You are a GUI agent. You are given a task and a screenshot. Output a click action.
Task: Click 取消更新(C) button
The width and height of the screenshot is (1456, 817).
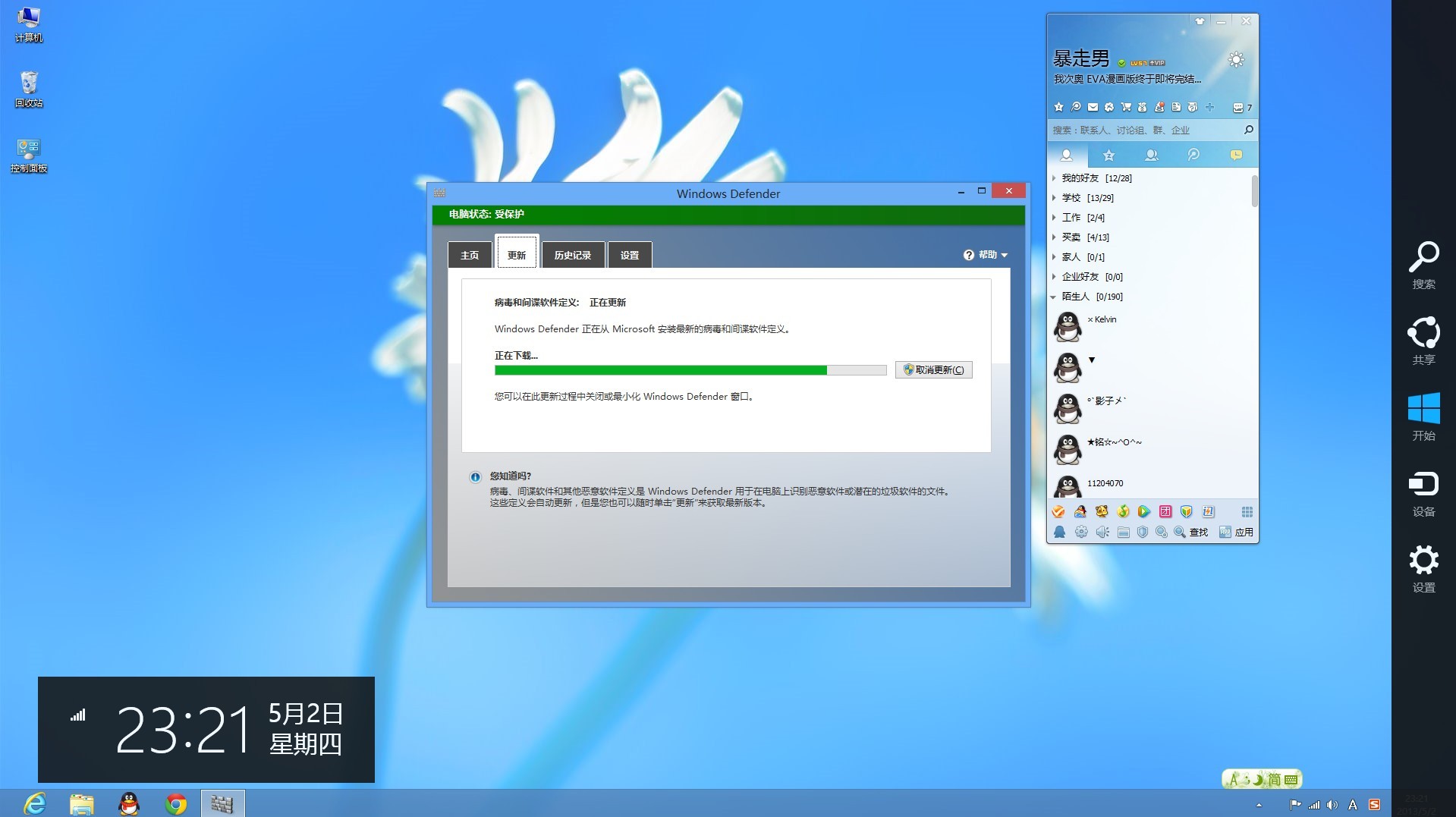click(x=933, y=369)
